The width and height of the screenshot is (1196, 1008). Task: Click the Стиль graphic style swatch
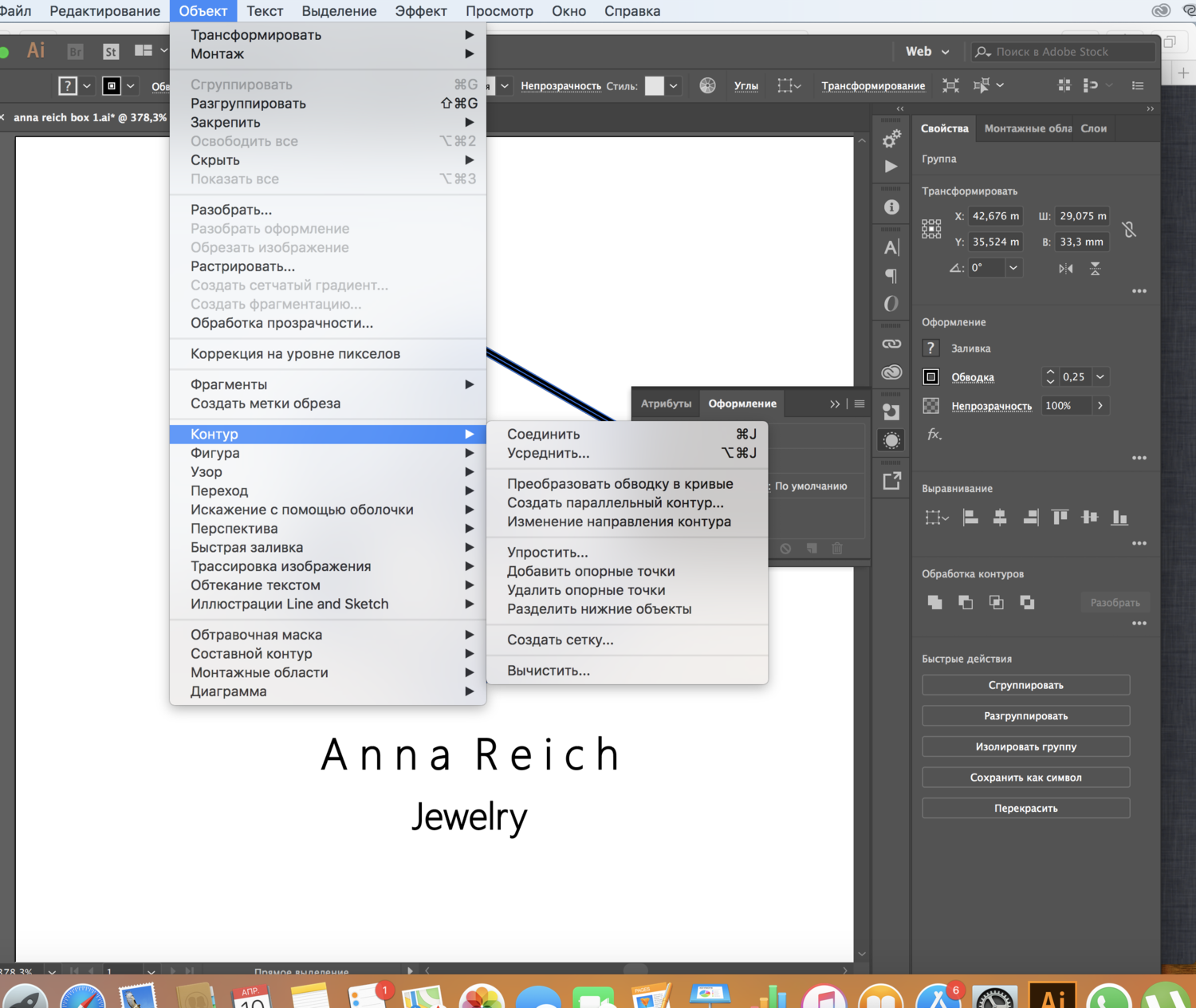(654, 85)
